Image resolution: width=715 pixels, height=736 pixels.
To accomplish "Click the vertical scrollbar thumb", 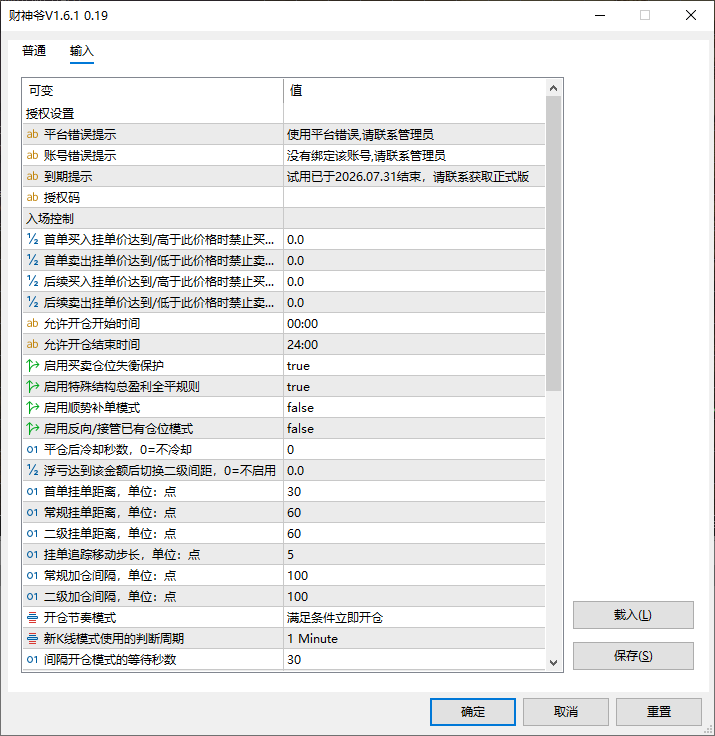I will 554,243.
